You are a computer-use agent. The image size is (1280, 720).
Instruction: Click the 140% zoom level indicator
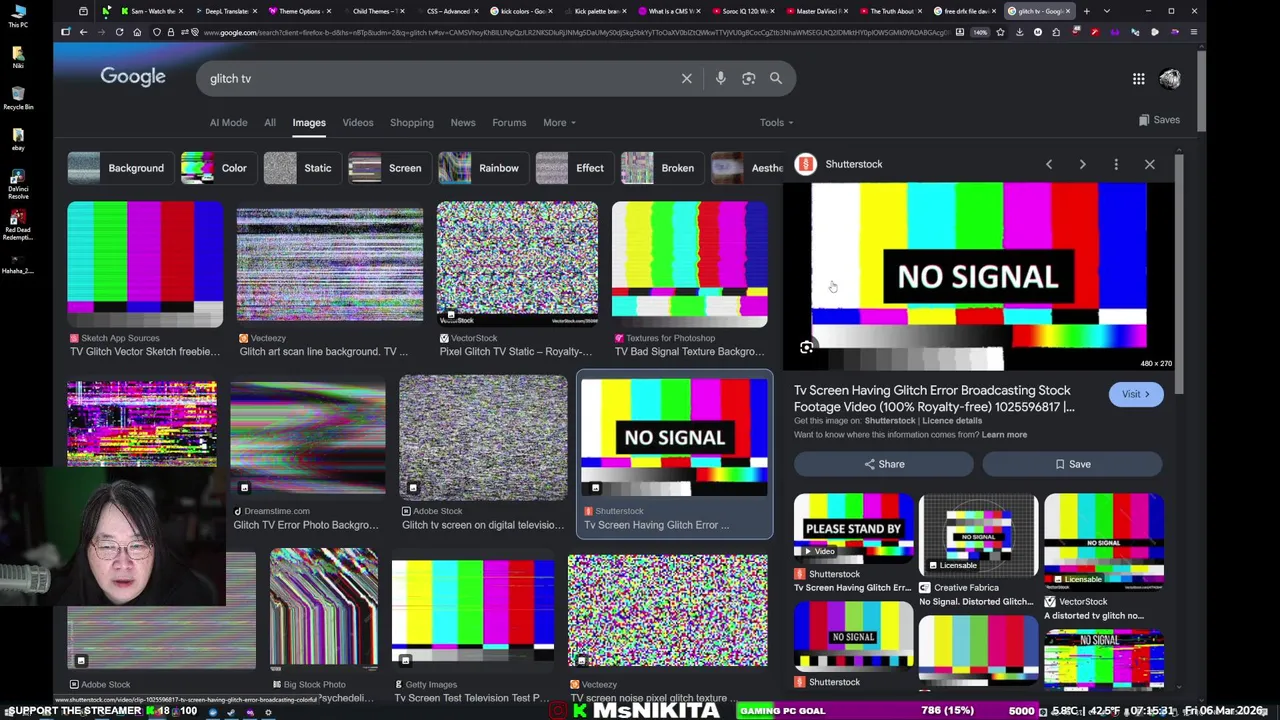tap(981, 32)
